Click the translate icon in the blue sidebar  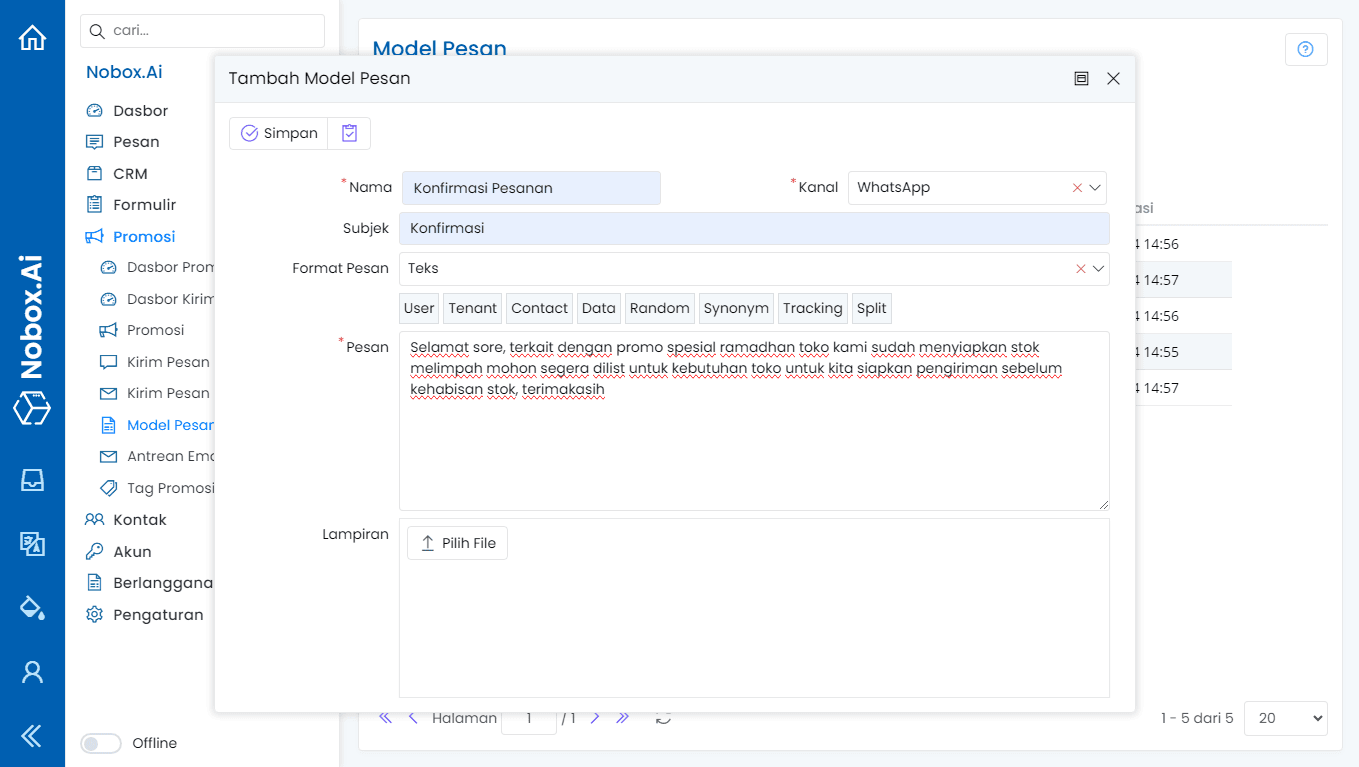[x=32, y=543]
